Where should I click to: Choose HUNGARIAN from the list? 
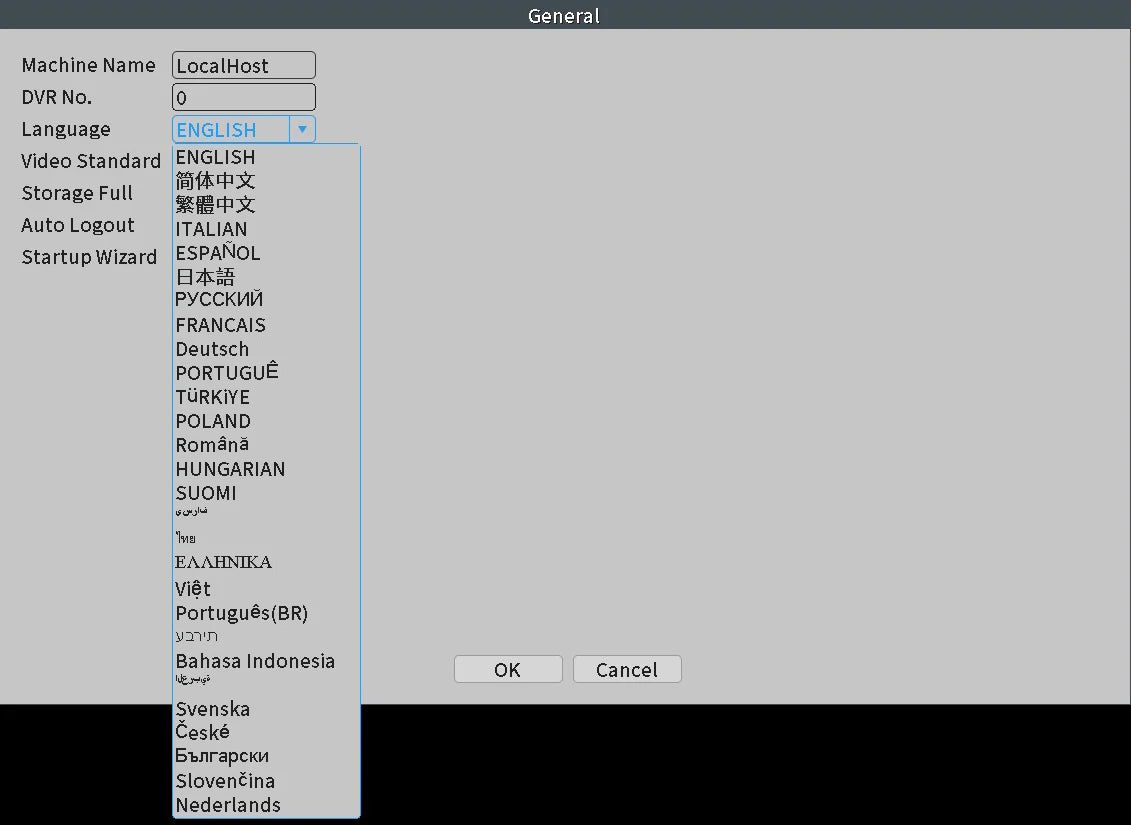click(x=266, y=469)
